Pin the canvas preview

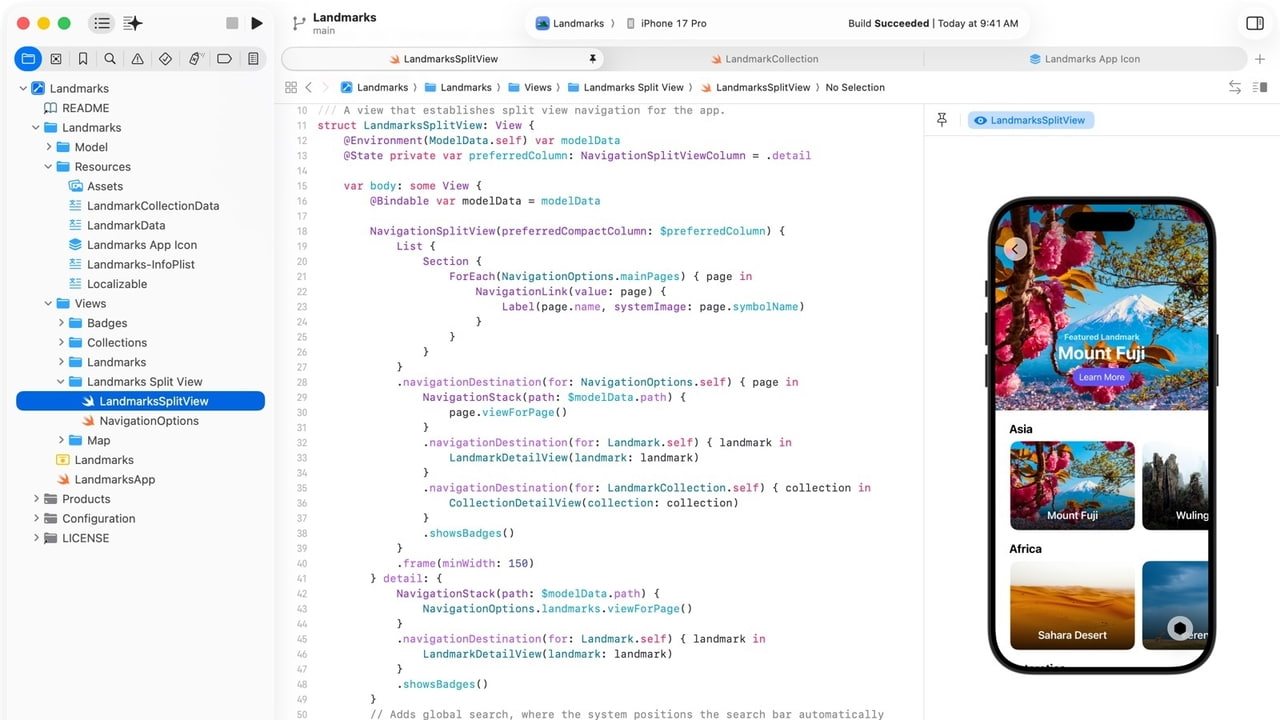[x=942, y=120]
